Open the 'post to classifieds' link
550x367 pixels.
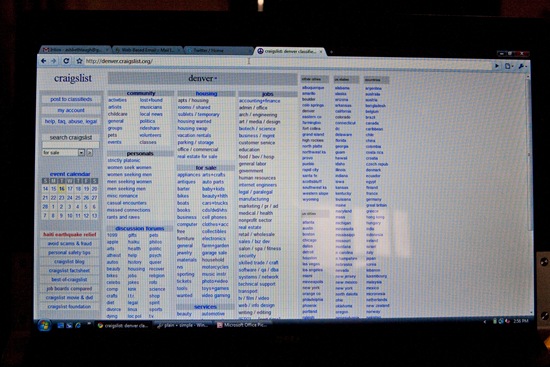[x=71, y=99]
